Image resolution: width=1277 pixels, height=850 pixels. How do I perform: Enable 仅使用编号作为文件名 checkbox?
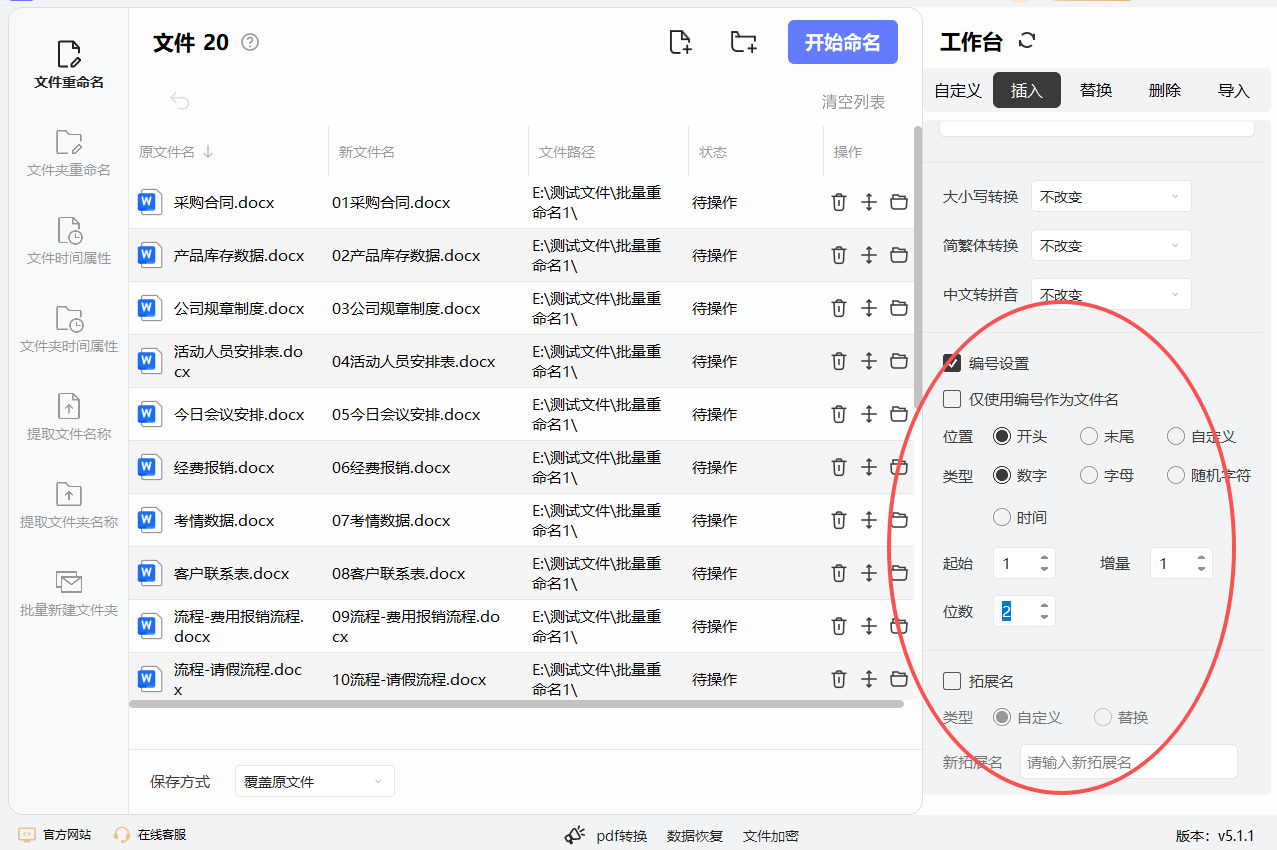click(x=953, y=399)
